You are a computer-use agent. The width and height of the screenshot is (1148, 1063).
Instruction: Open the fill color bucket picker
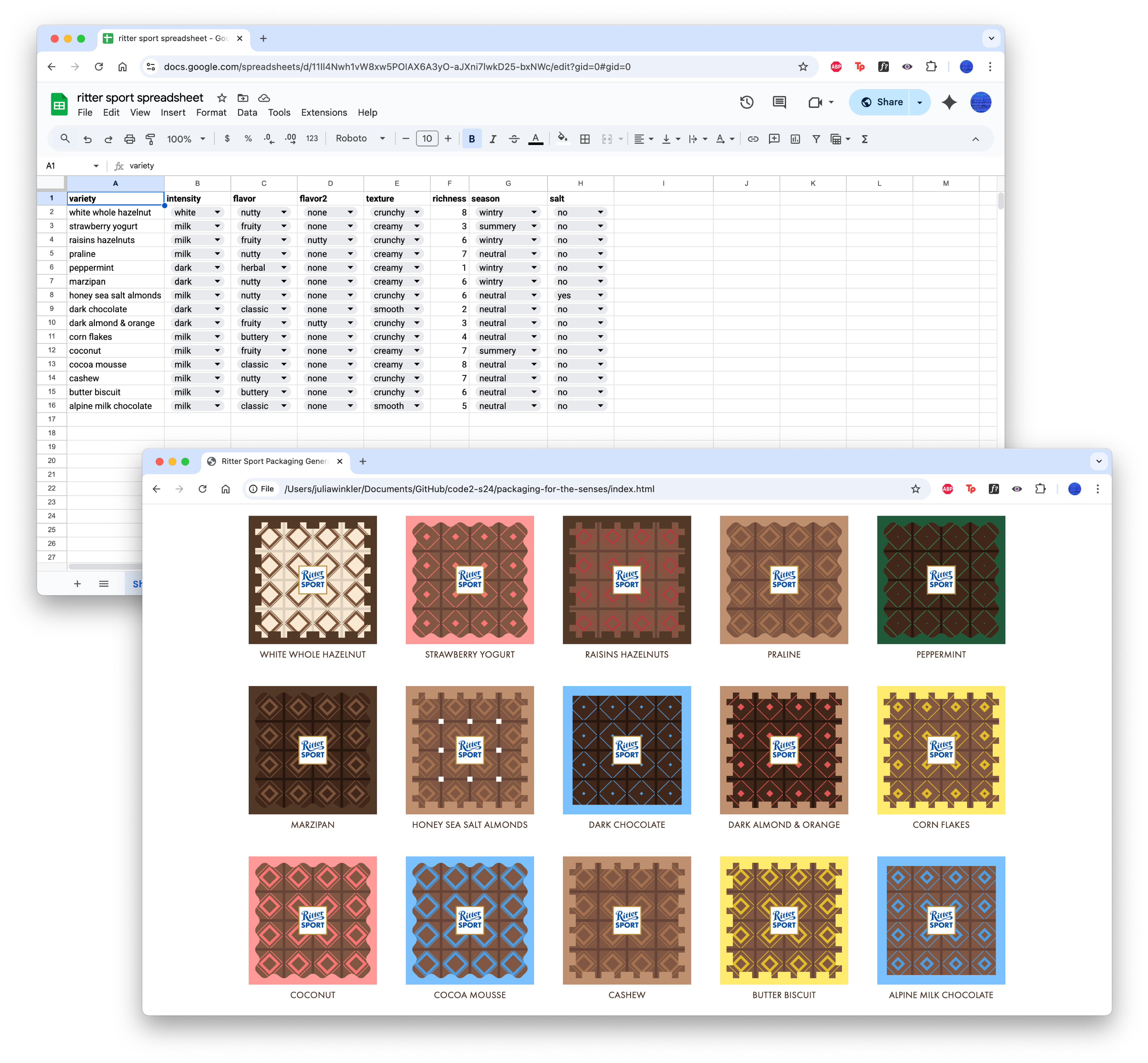pyautogui.click(x=562, y=138)
